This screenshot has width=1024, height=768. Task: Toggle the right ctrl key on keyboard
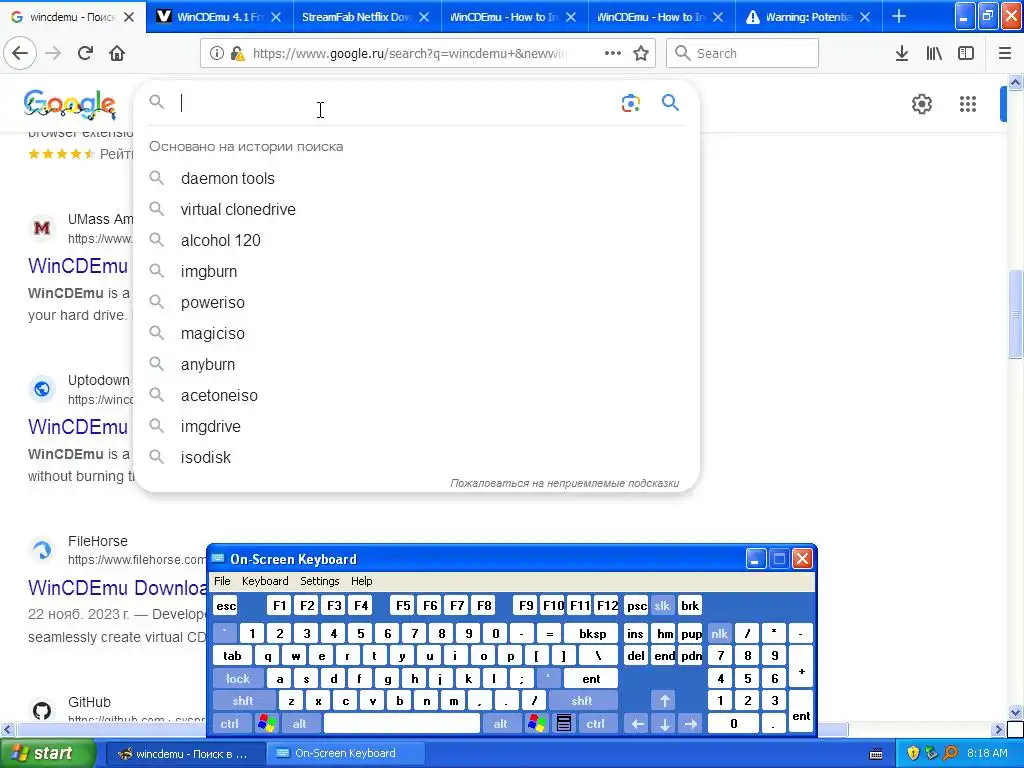596,724
